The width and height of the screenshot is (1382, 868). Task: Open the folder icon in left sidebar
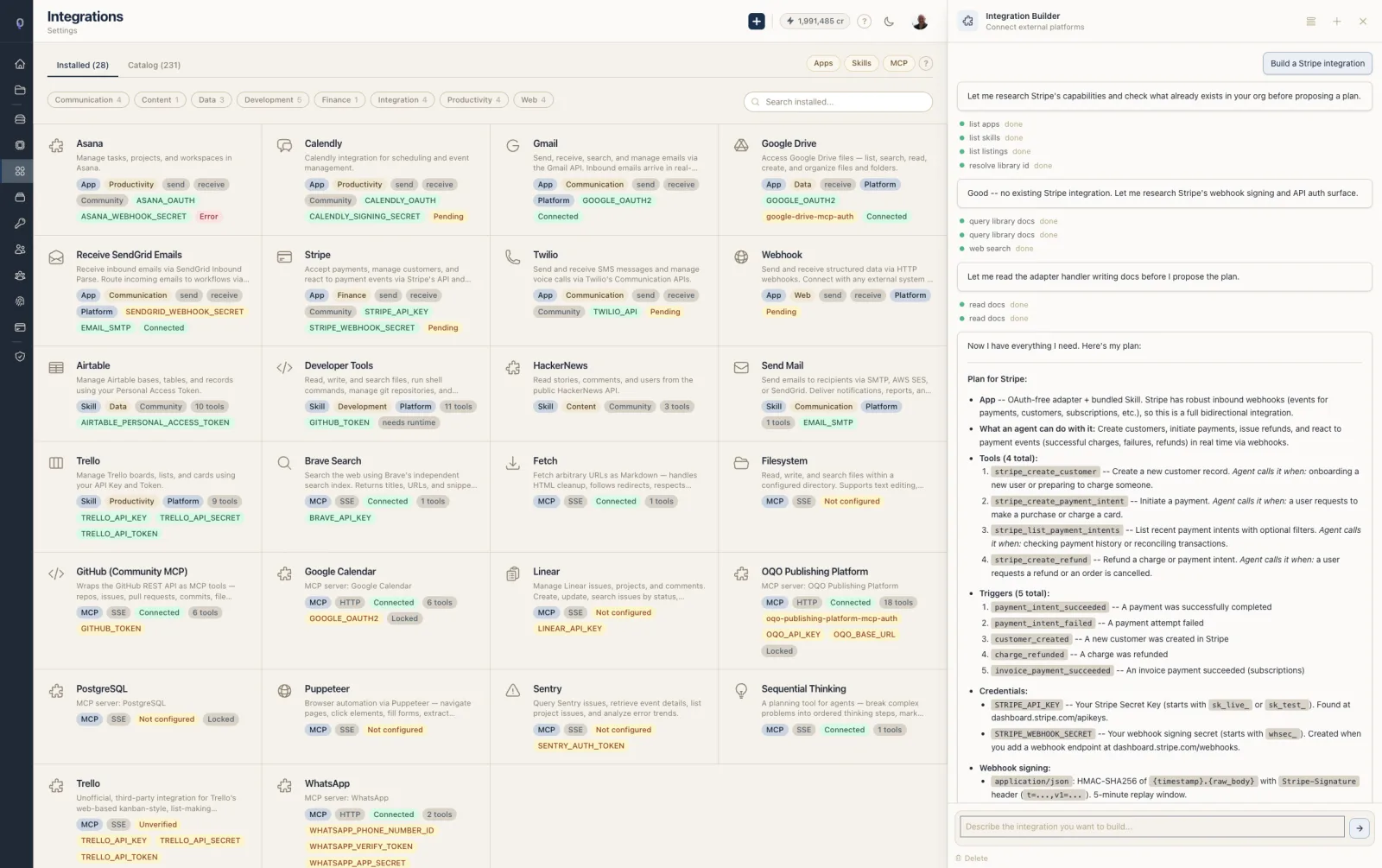click(x=20, y=90)
